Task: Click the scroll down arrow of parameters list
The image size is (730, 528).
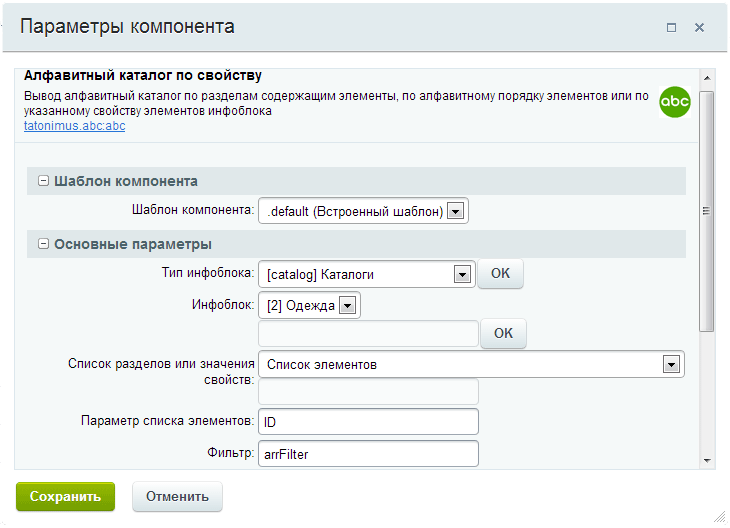Action: pos(707,460)
